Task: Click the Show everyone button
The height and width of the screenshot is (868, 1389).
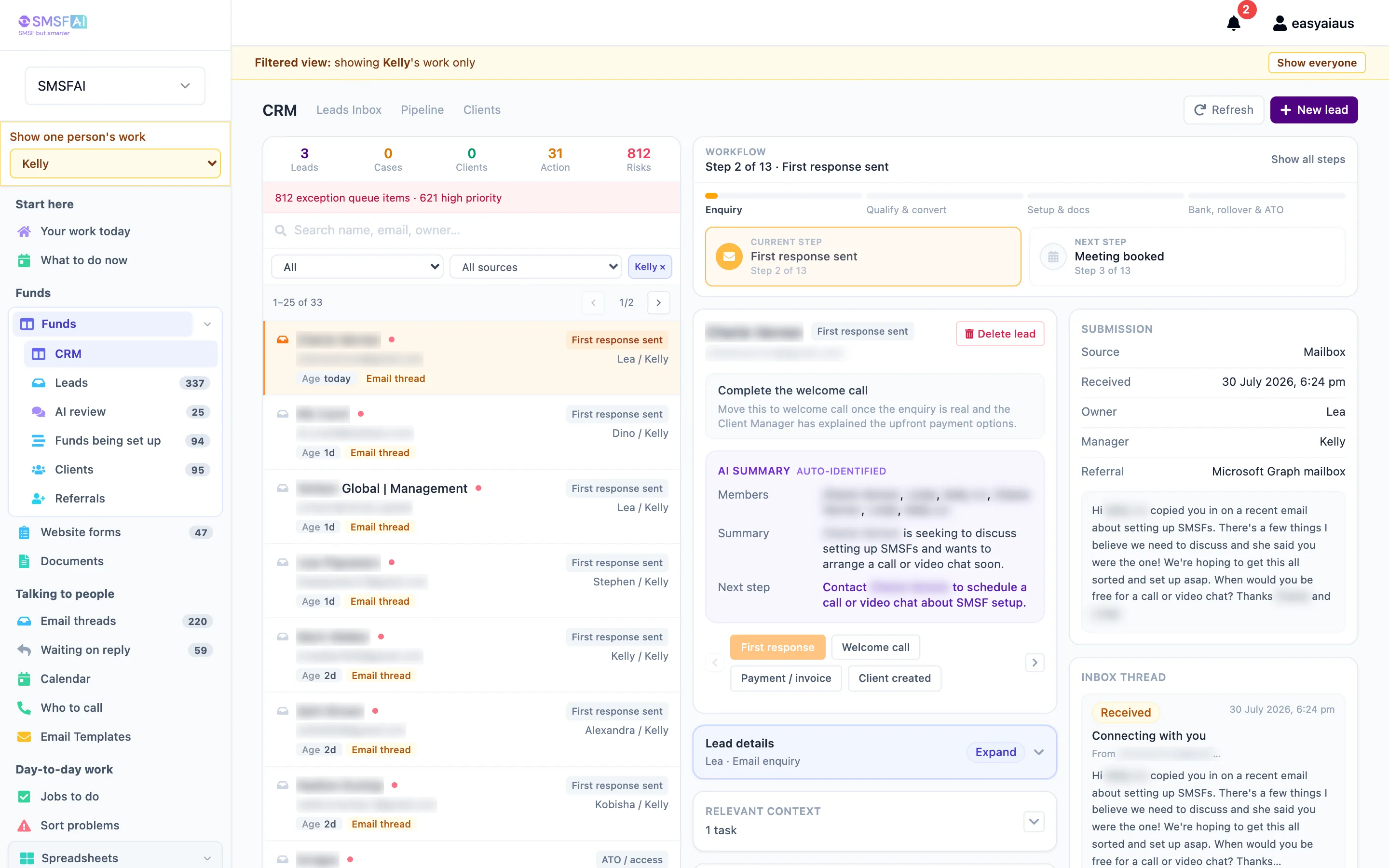Action: (x=1316, y=63)
